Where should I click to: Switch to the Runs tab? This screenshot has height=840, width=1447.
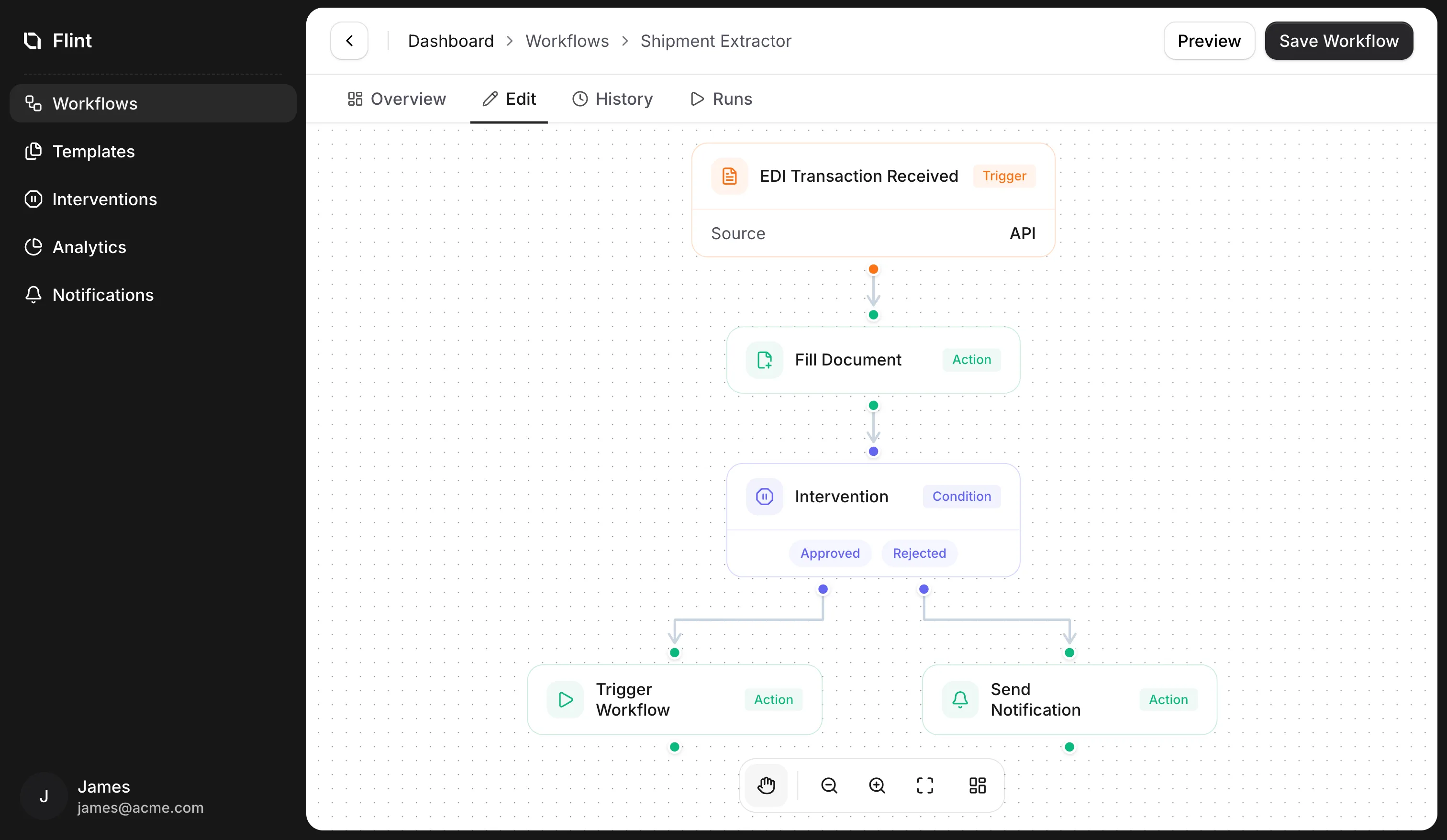721,99
